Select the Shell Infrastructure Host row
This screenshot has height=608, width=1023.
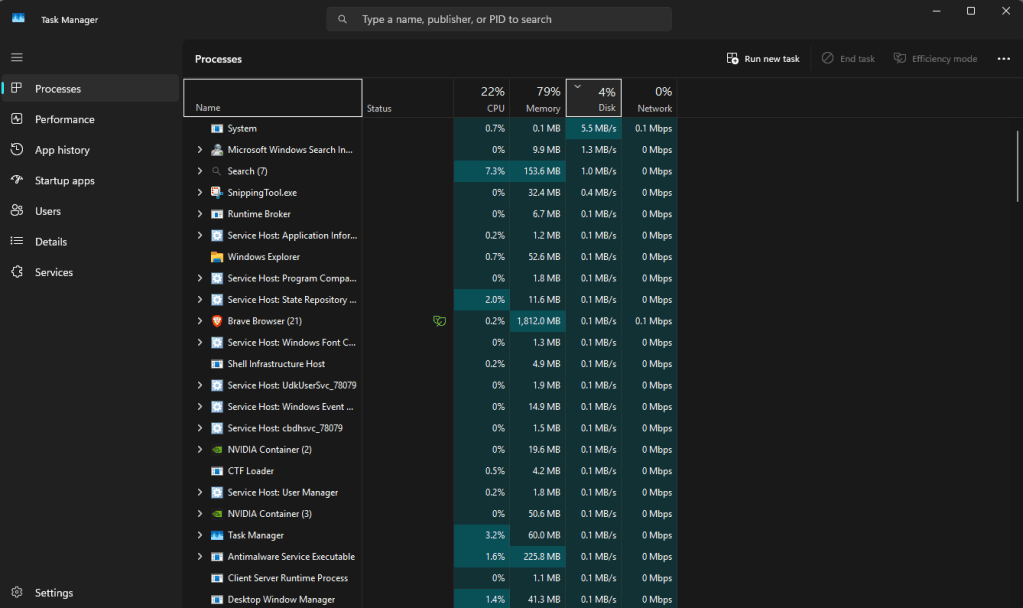431,364
